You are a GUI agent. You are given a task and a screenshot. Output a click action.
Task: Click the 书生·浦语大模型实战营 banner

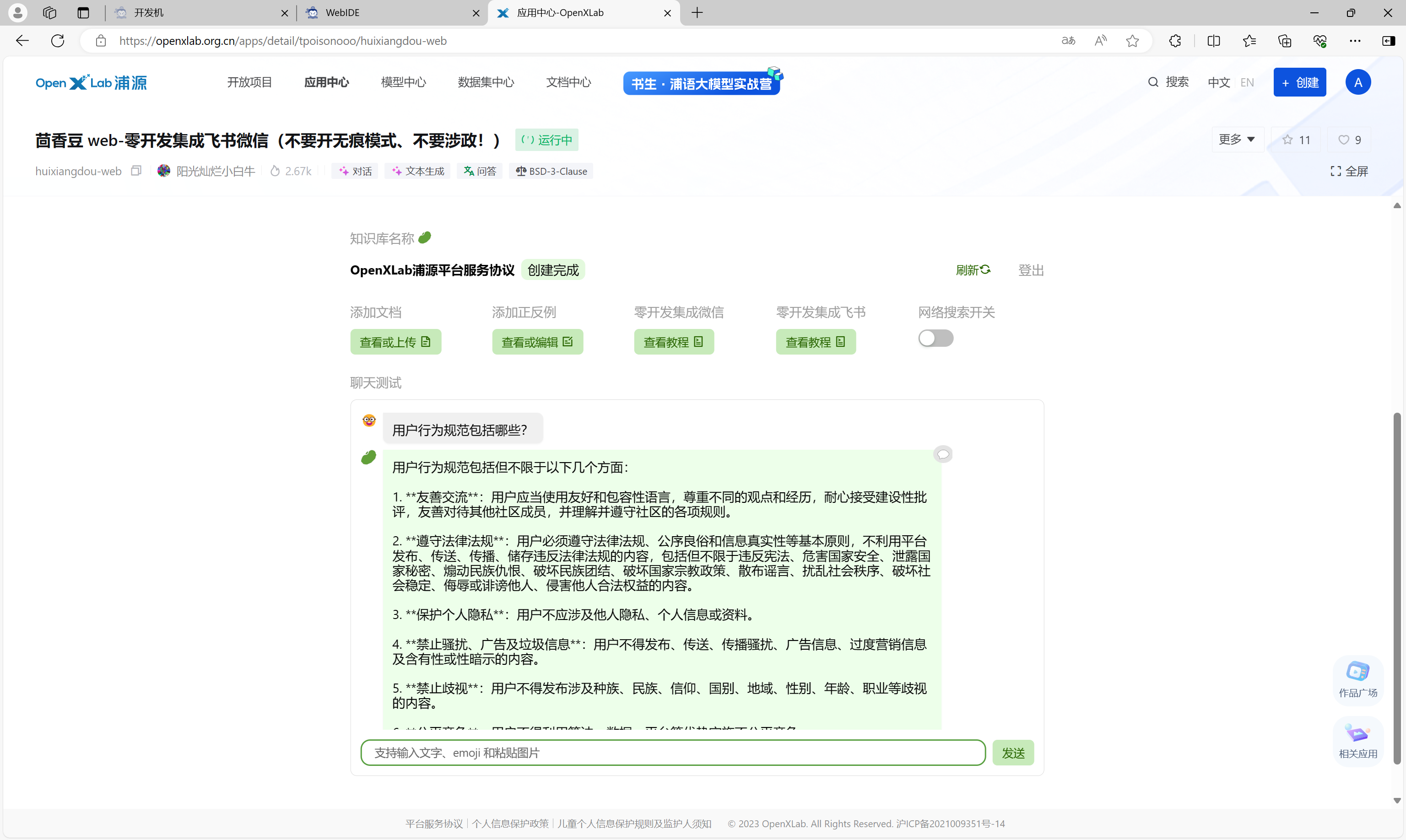(703, 83)
